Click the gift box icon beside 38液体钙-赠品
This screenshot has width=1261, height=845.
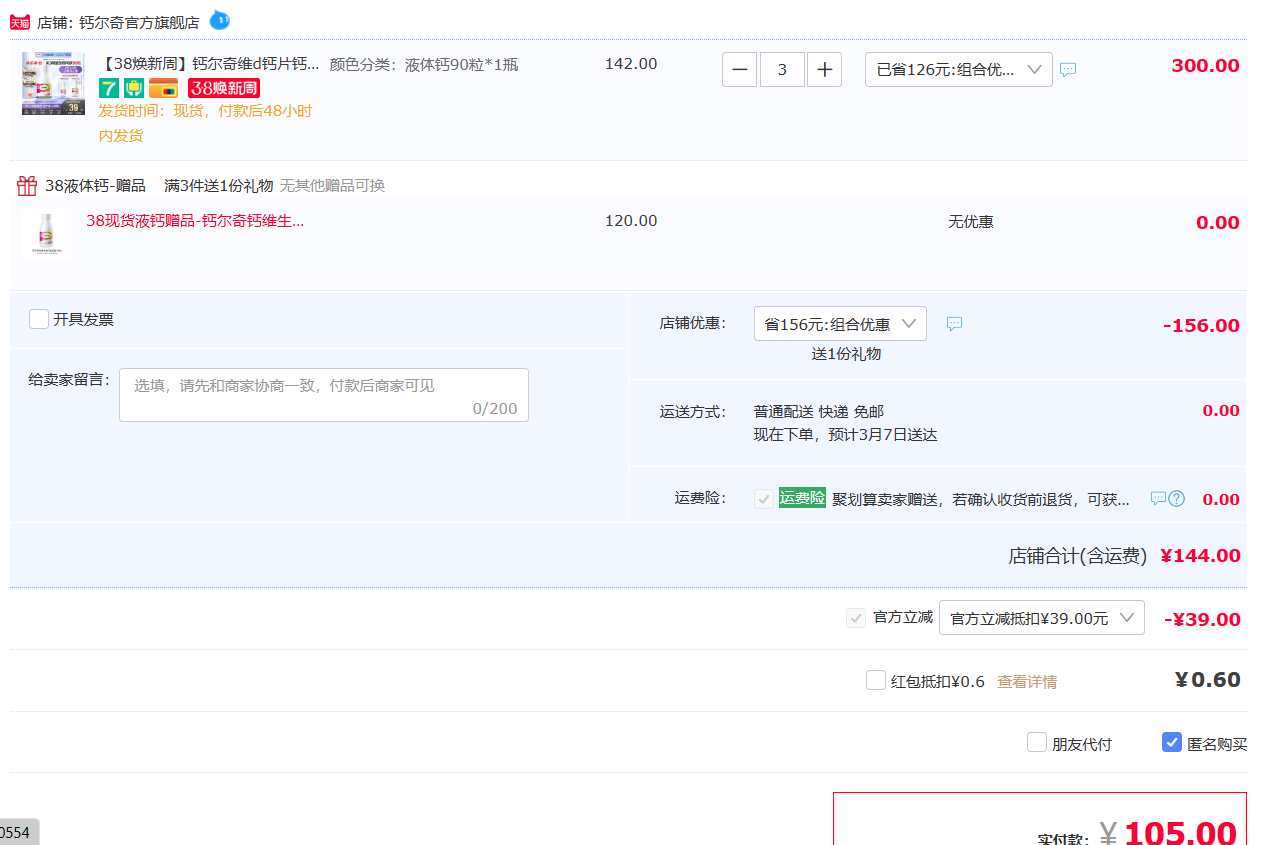tap(27, 185)
